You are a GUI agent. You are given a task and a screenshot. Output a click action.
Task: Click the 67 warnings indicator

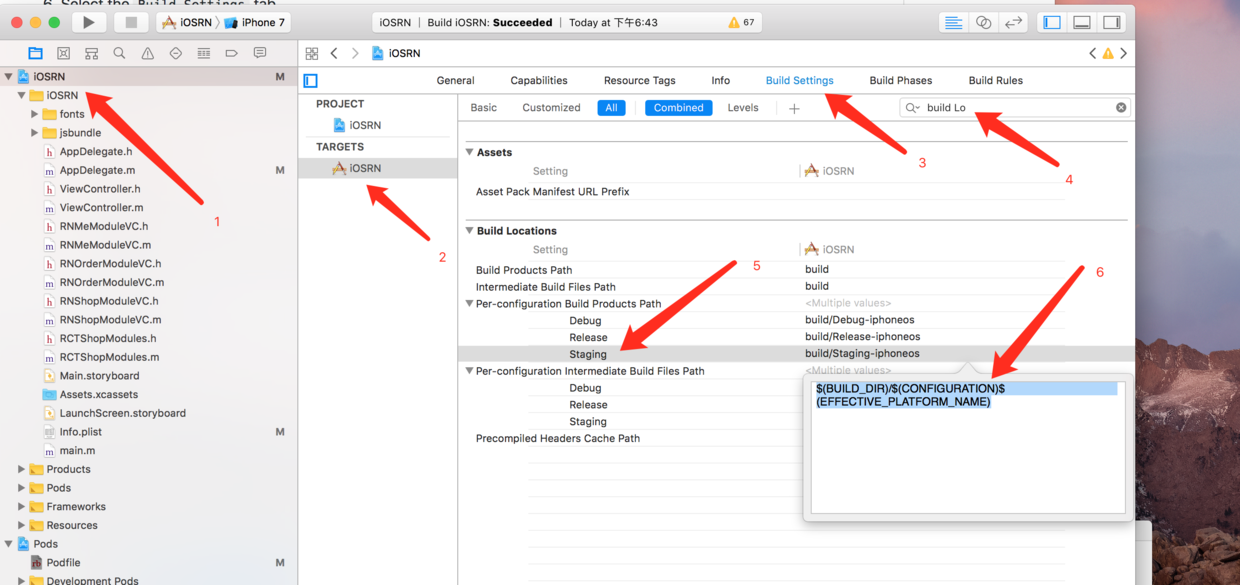741,22
